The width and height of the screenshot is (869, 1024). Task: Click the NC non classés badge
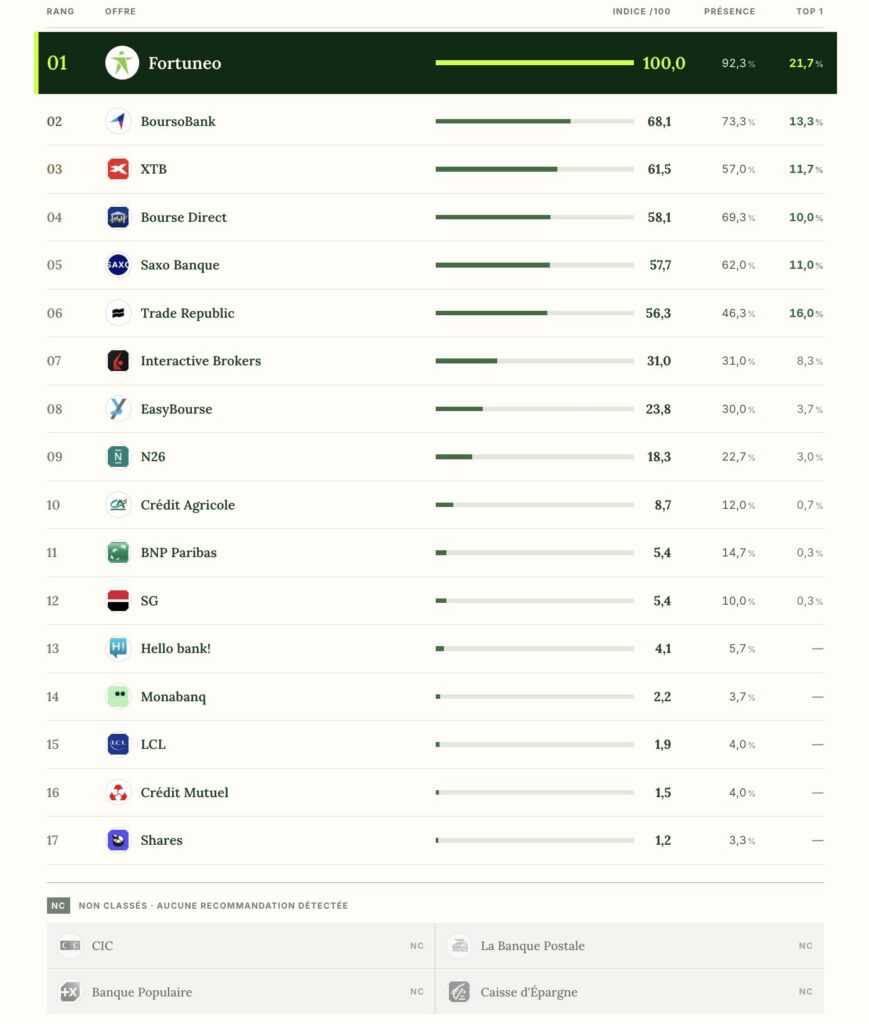58,905
